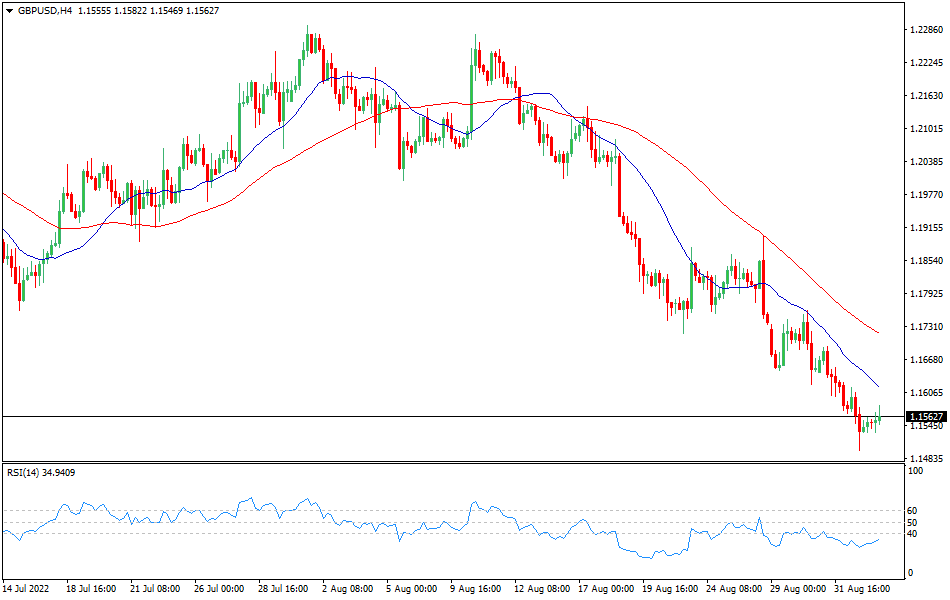Click the 1.20385 price axis label
Screen dimensions: 950x600
coord(925,162)
